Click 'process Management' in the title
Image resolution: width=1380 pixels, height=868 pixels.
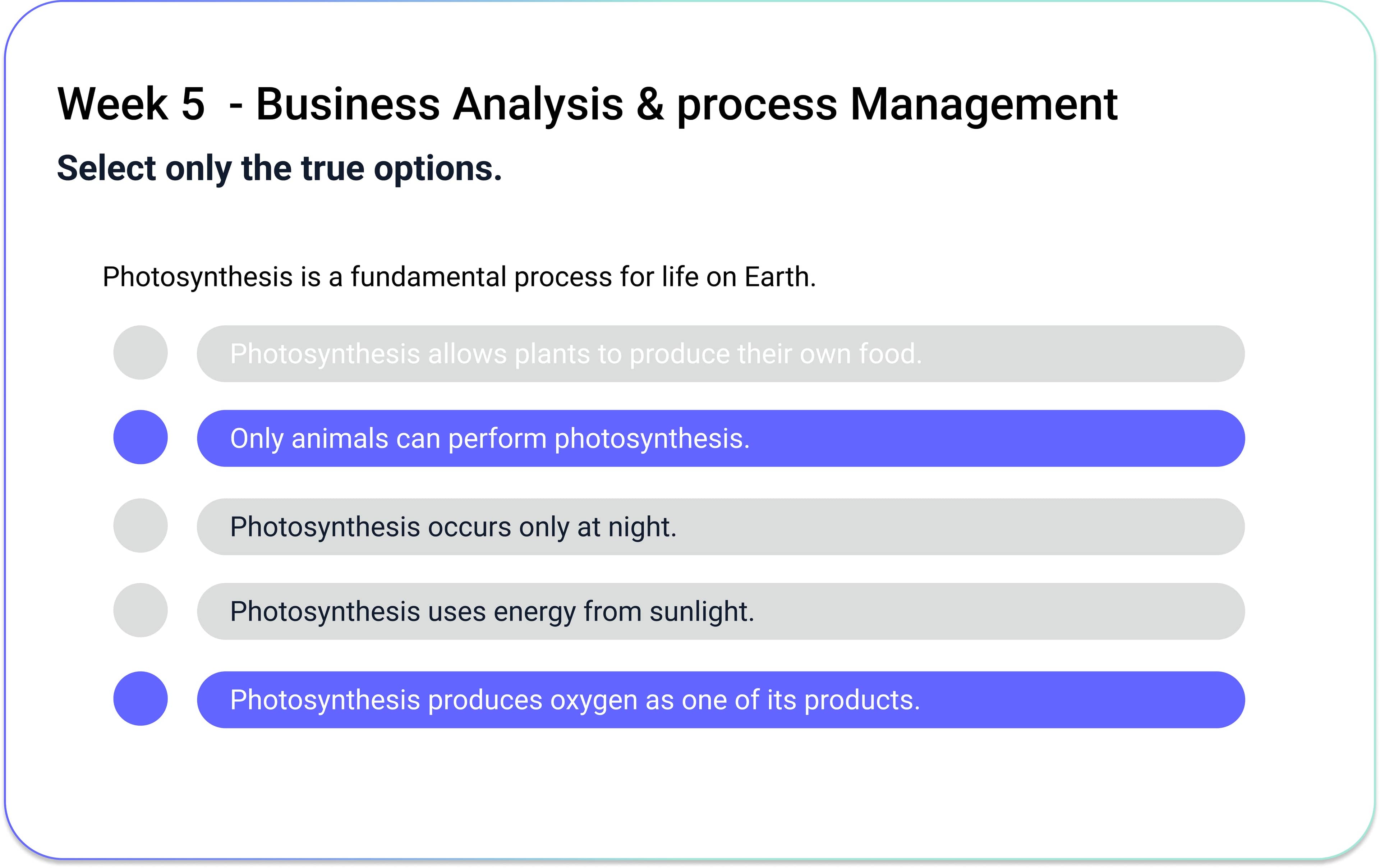point(897,104)
